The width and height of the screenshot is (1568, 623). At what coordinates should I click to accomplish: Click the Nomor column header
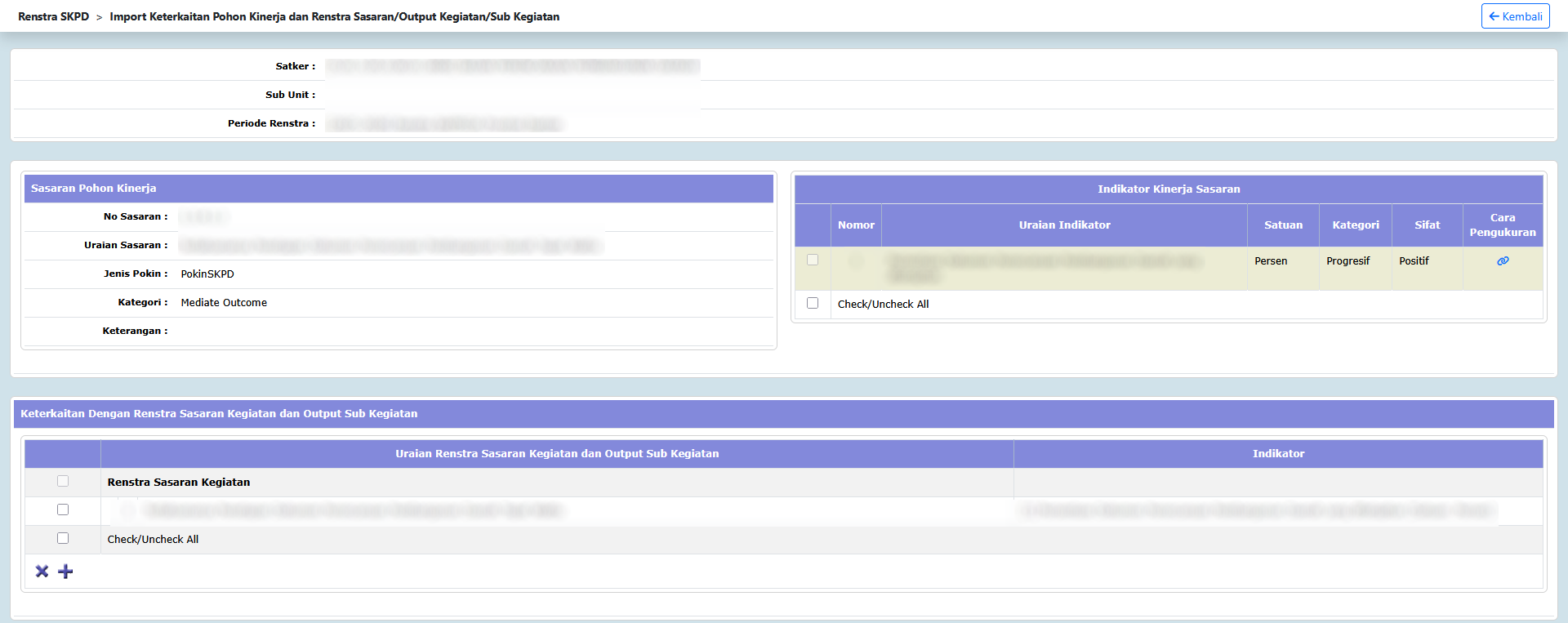click(855, 225)
